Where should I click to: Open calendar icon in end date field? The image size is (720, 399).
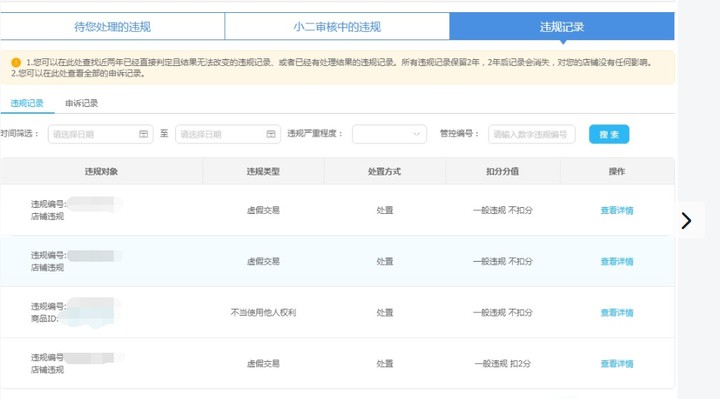(x=271, y=134)
